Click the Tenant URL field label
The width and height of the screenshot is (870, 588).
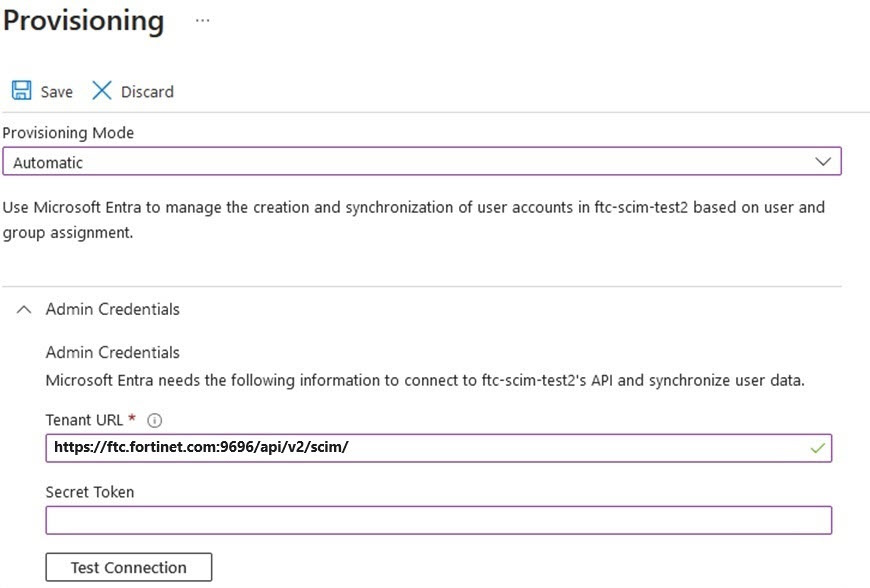coord(85,421)
